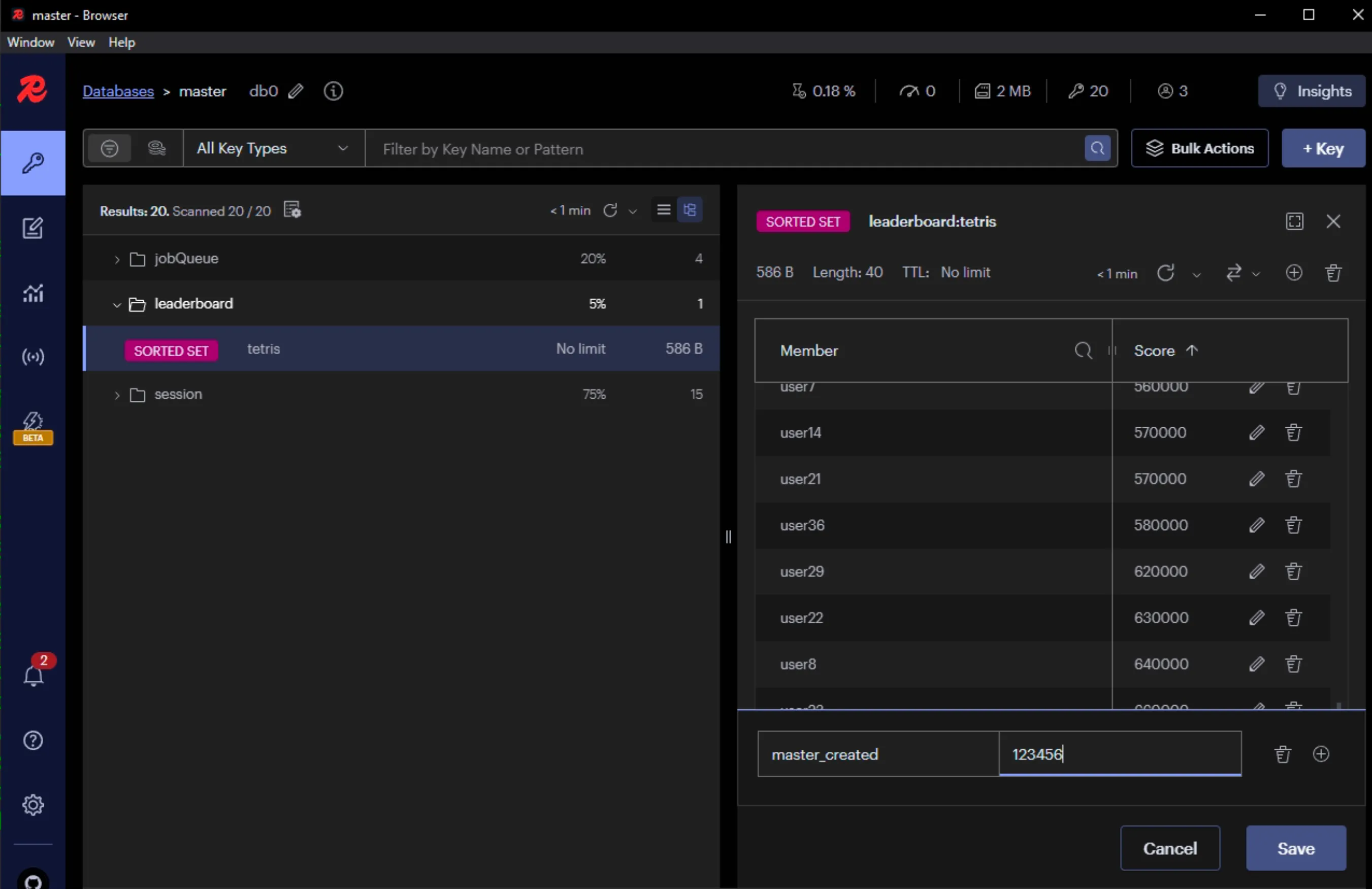
Task: Edit score of user36
Action: tap(1257, 526)
